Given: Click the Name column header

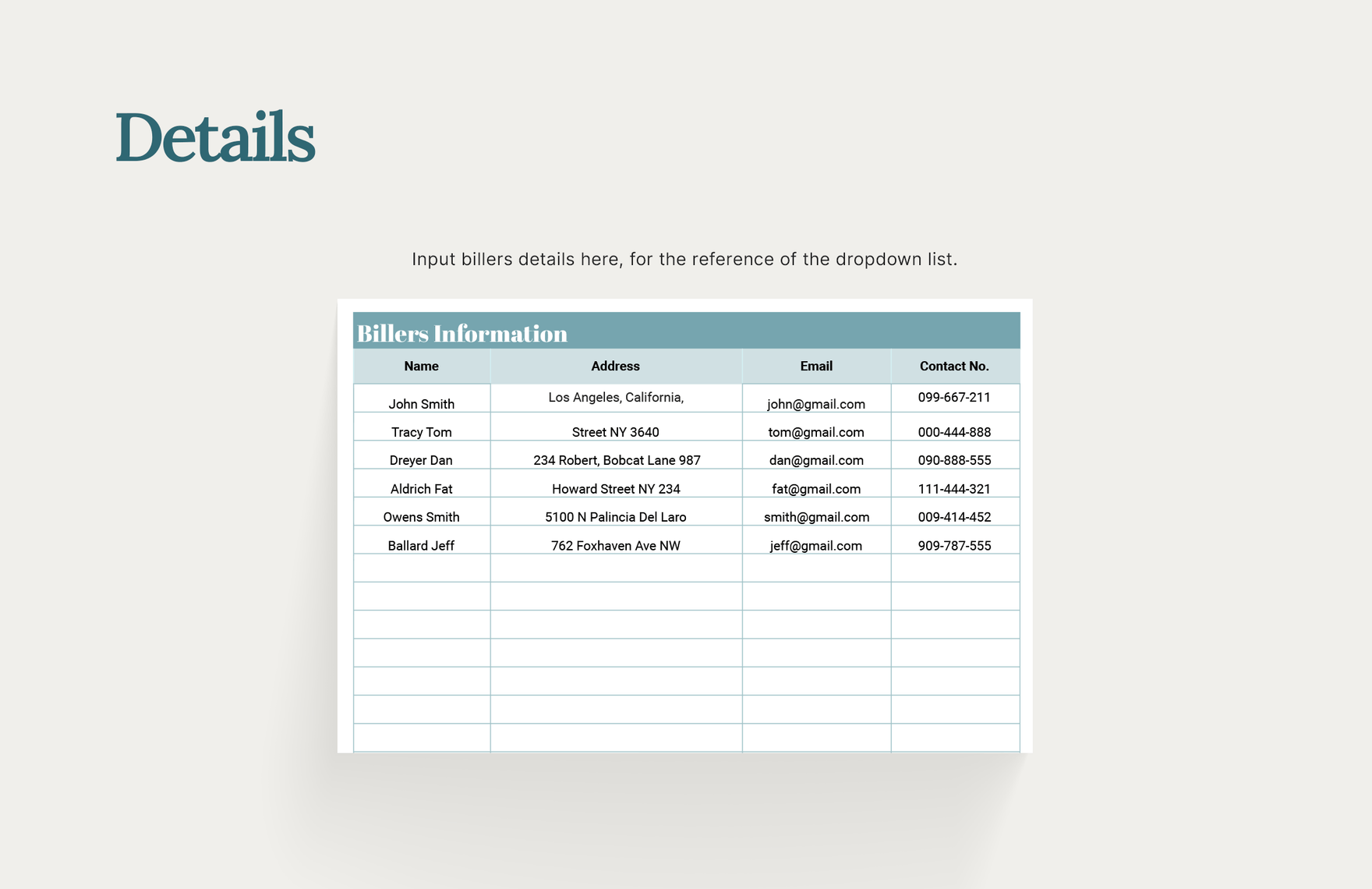Looking at the screenshot, I should (422, 366).
